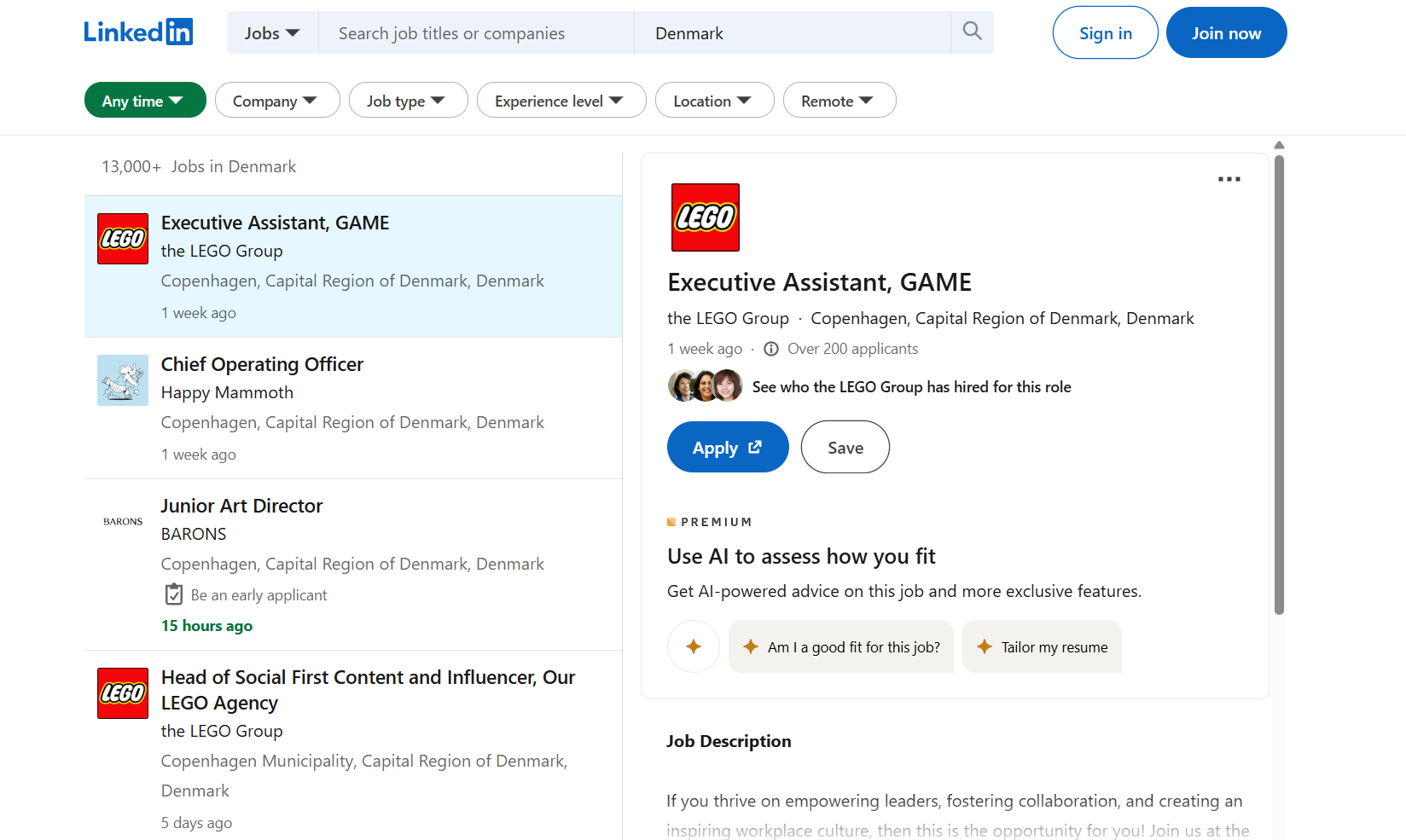Click the job detail scrollbar
Viewport: 1406px width, 840px height.
point(1279,384)
